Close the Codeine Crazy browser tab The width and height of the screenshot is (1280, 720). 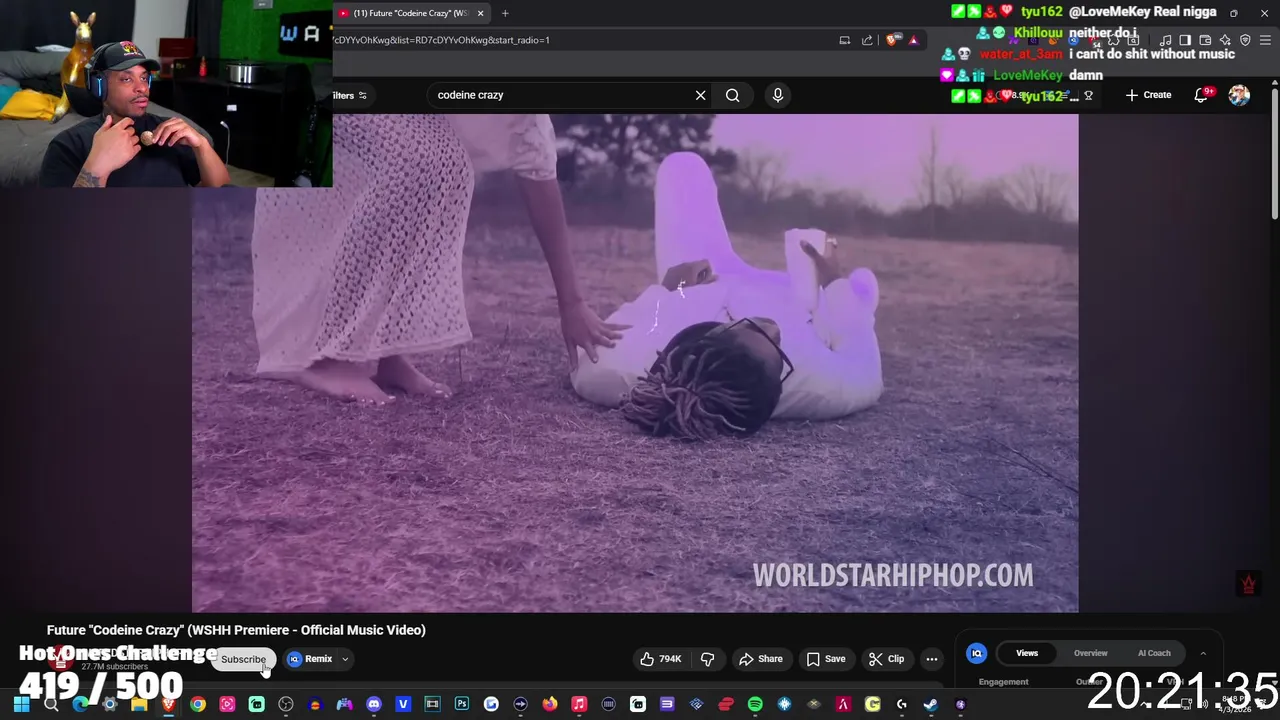(x=480, y=13)
